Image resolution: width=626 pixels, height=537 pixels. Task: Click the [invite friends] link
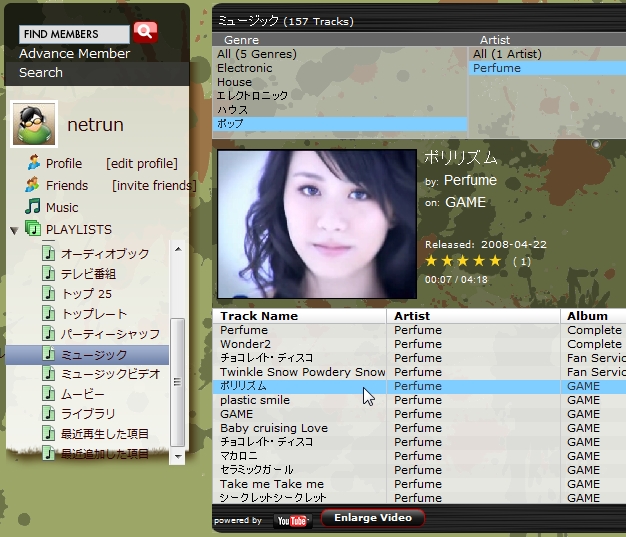(x=154, y=186)
